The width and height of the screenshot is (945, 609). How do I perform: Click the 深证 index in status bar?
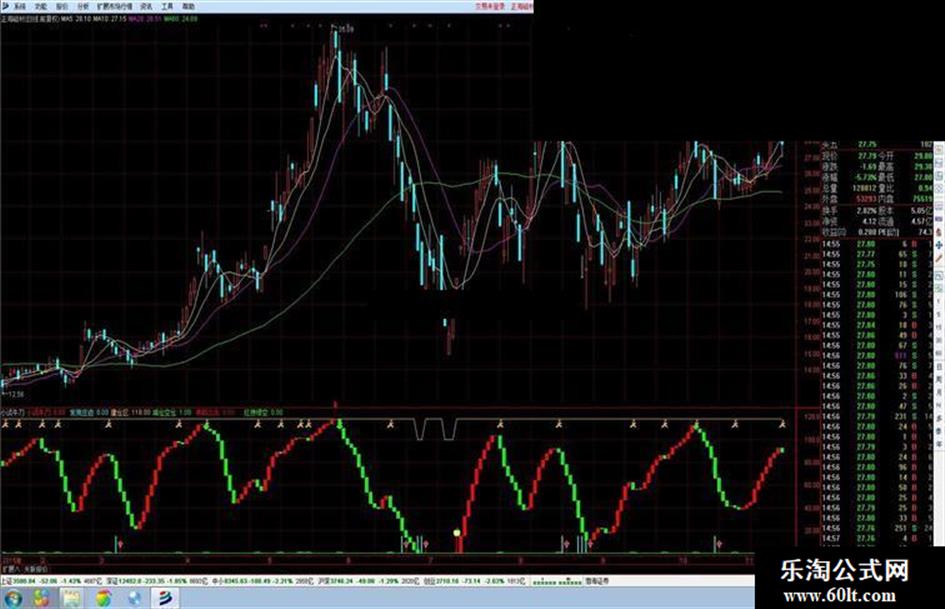point(156,581)
